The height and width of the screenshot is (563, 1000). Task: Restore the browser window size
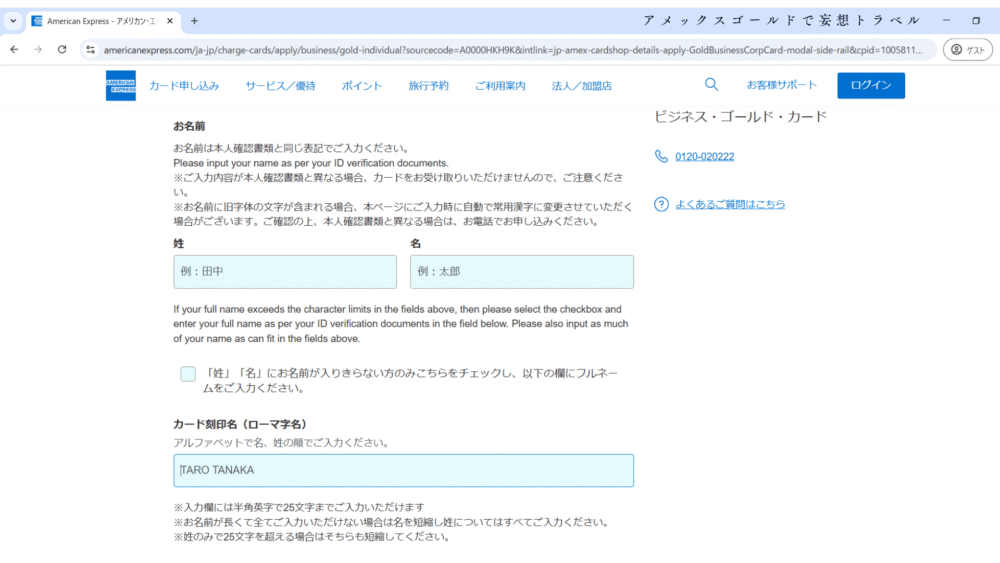[976, 20]
